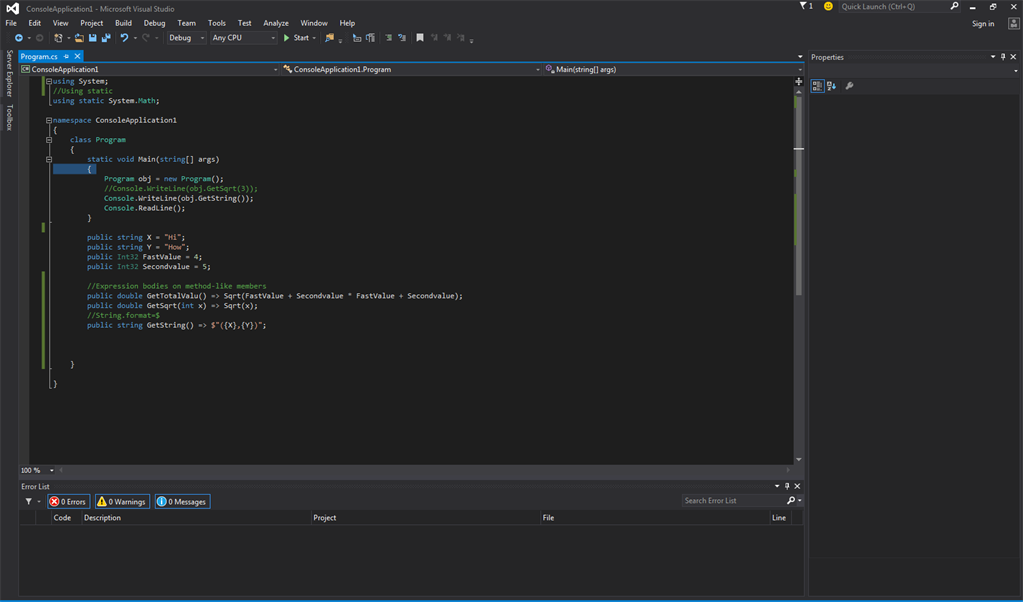Click the Open File folder icon
This screenshot has height=602, width=1023.
pyautogui.click(x=79, y=38)
